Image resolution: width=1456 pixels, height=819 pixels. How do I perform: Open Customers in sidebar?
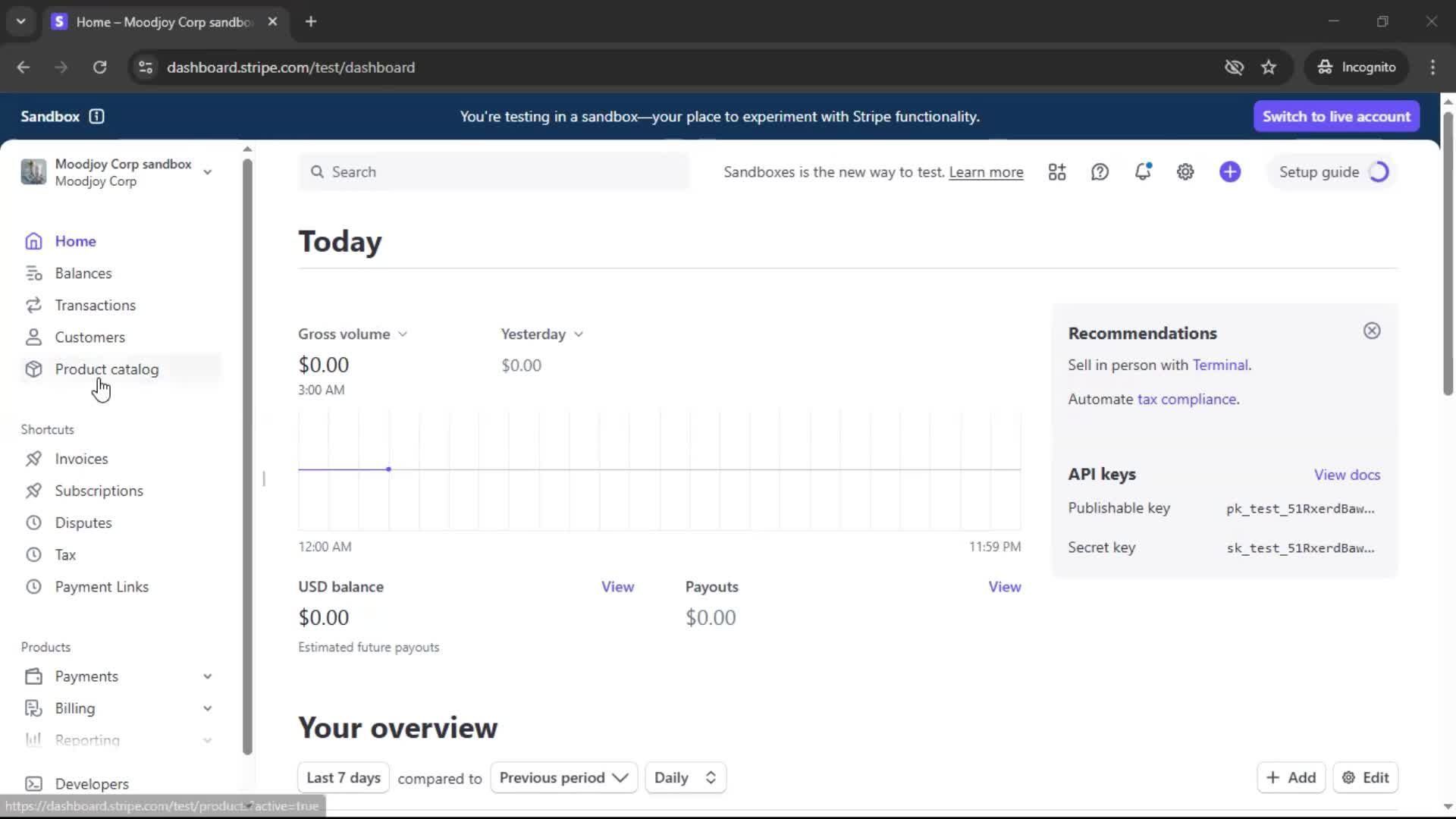89,337
